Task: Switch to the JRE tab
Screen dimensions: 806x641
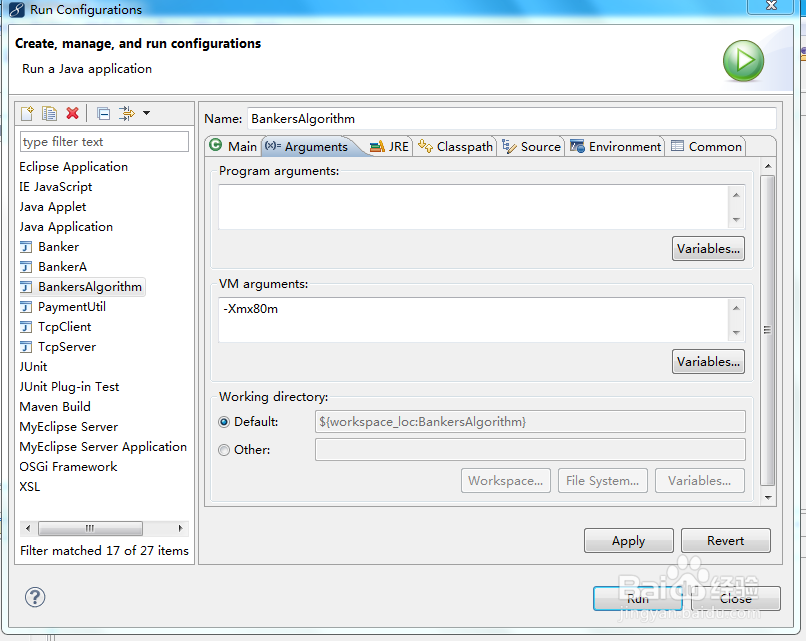Action: (389, 146)
